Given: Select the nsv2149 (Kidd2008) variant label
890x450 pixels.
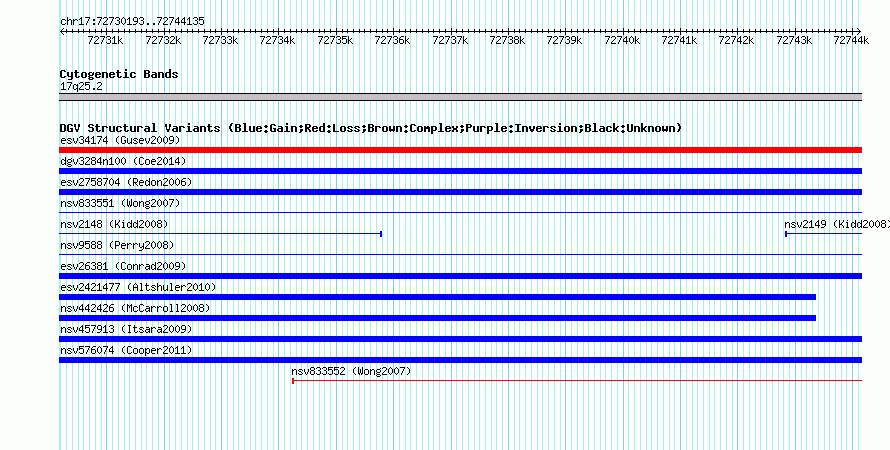Looking at the screenshot, I should coord(837,224).
